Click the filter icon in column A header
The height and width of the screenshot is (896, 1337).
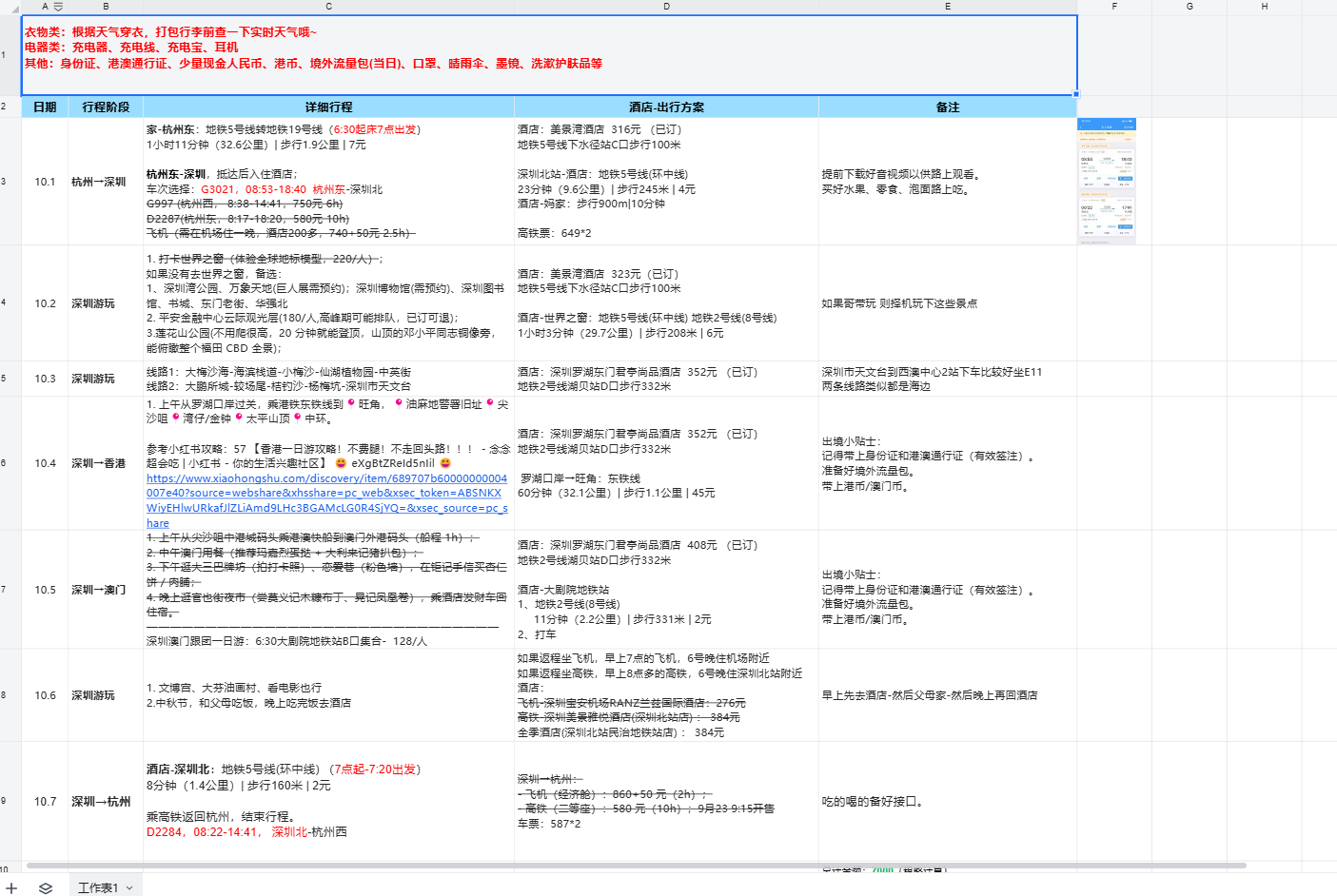click(x=58, y=7)
